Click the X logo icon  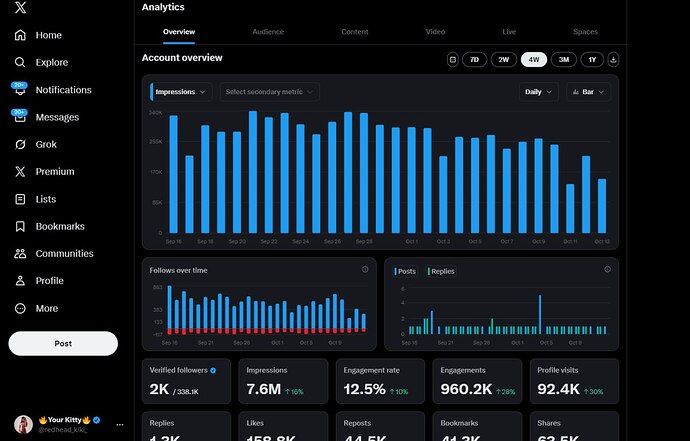[20, 8]
